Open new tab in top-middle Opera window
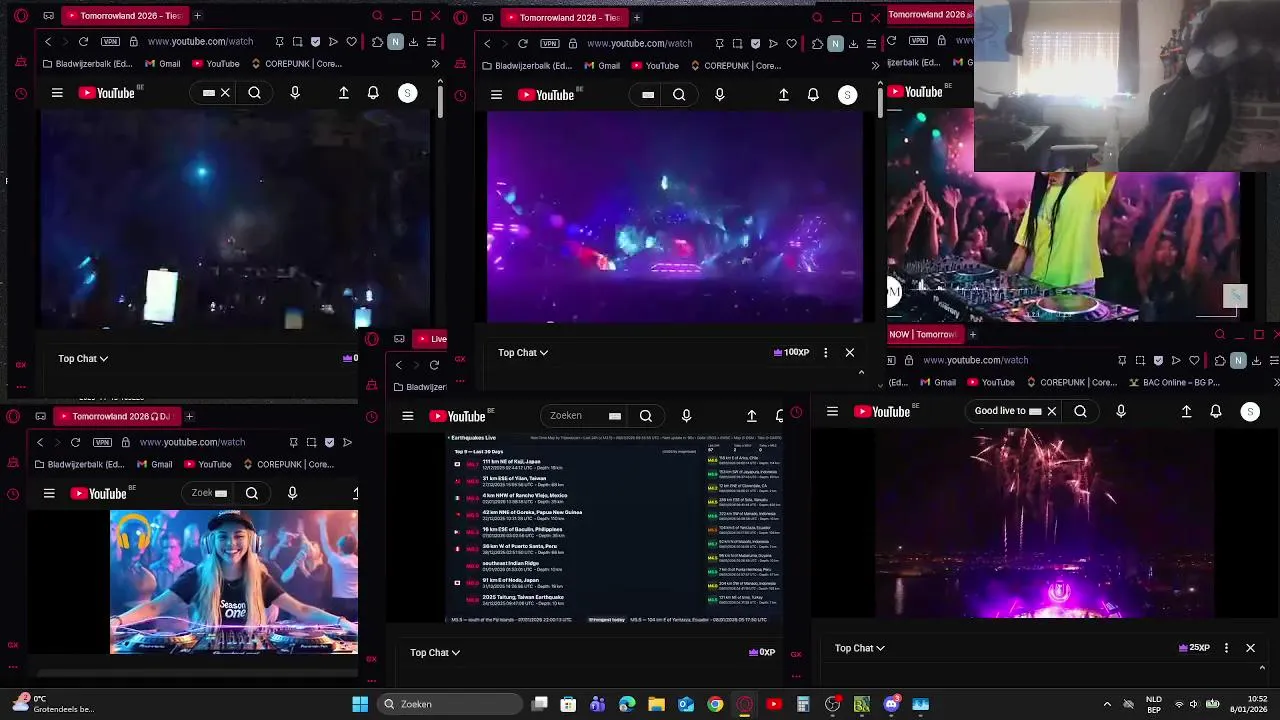 click(x=637, y=17)
